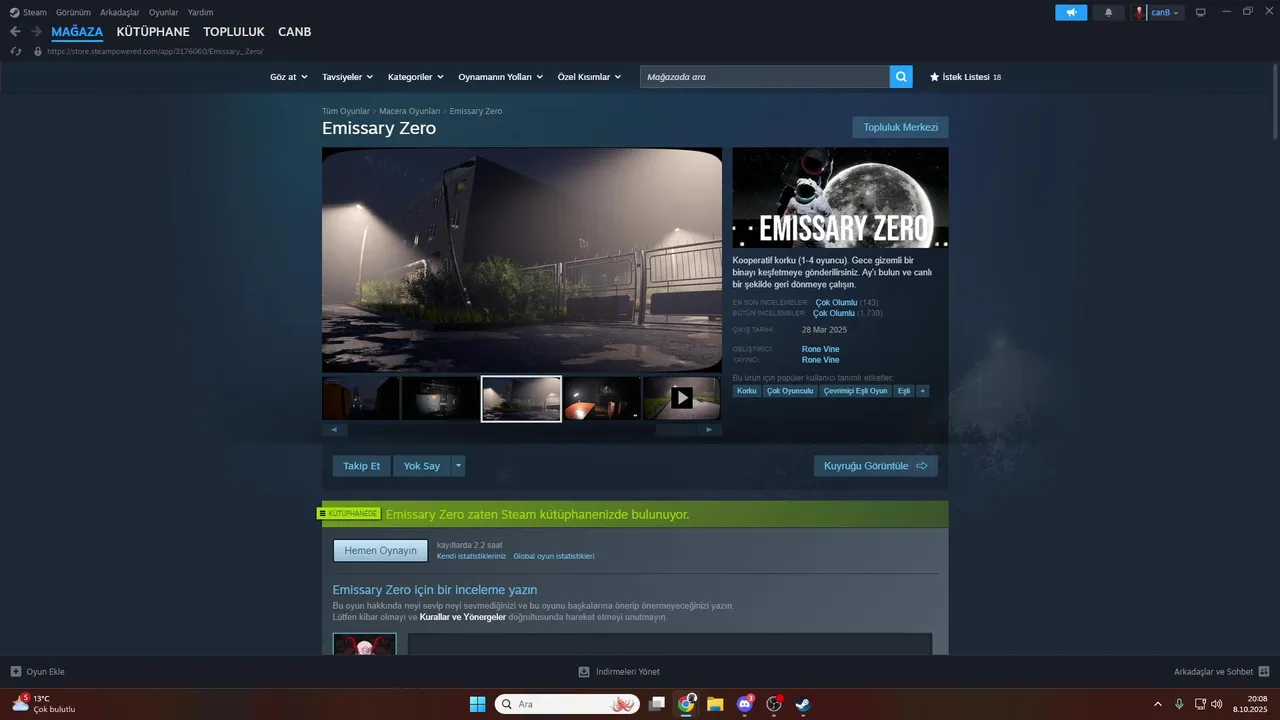Click Tüm Oyunlar breadcrumb

pos(346,111)
